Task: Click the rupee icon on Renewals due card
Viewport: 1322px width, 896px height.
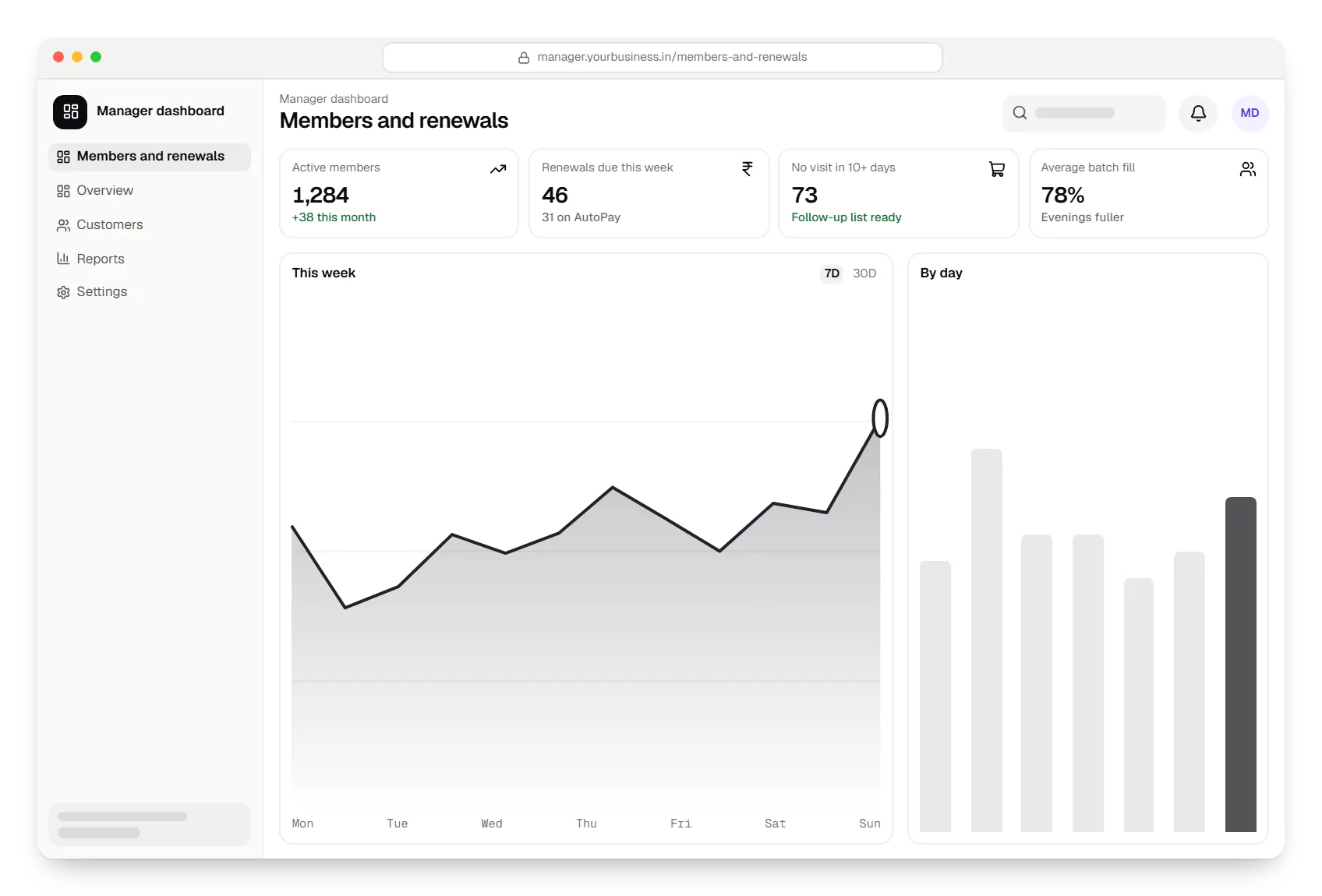Action: [x=748, y=169]
